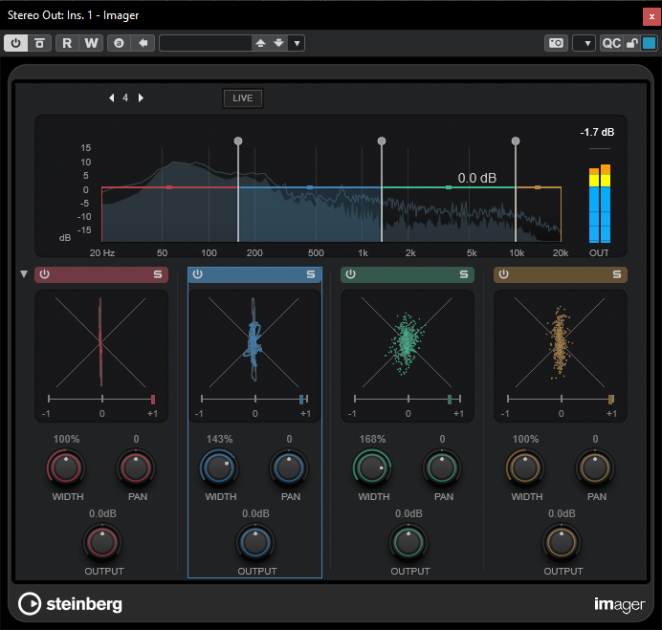Image resolution: width=662 pixels, height=630 pixels.
Task: Increase band count with right arrow
Action: (141, 98)
